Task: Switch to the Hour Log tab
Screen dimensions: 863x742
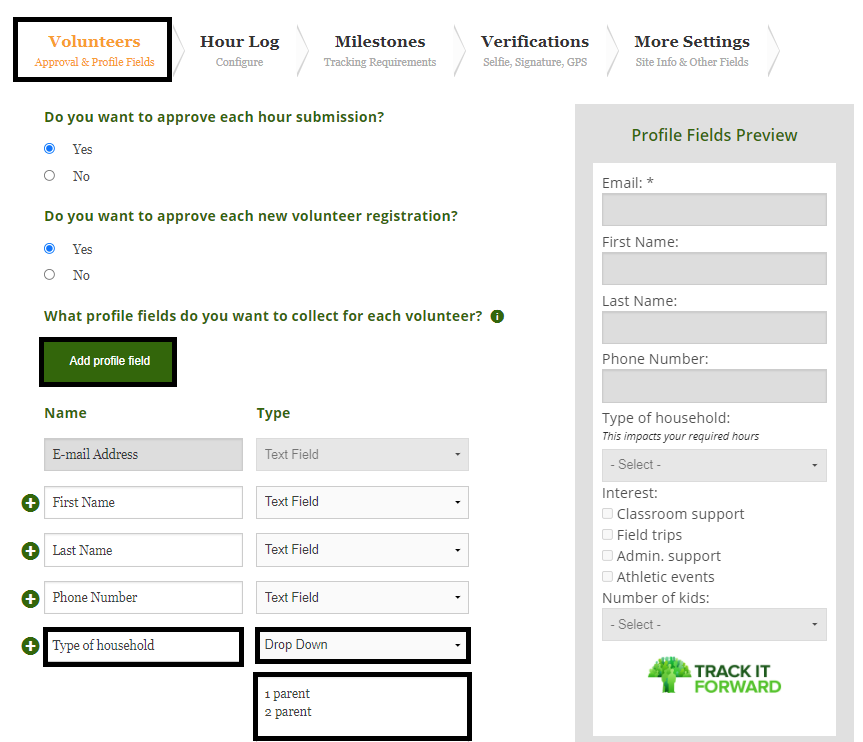Action: (x=239, y=50)
